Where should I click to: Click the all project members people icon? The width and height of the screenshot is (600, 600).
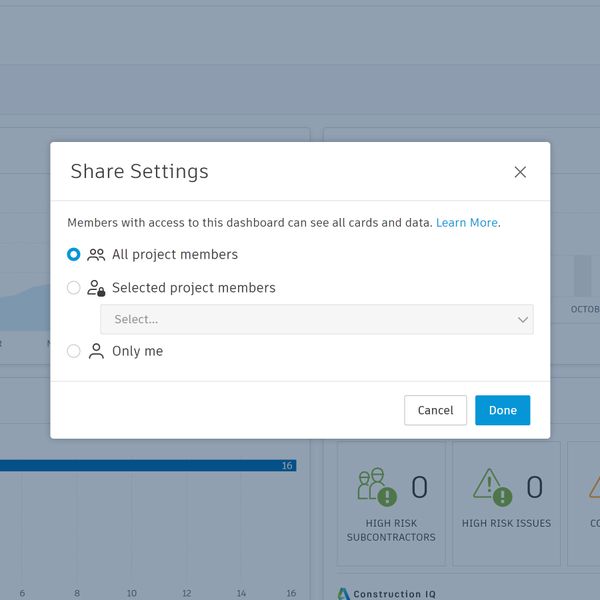click(96, 255)
